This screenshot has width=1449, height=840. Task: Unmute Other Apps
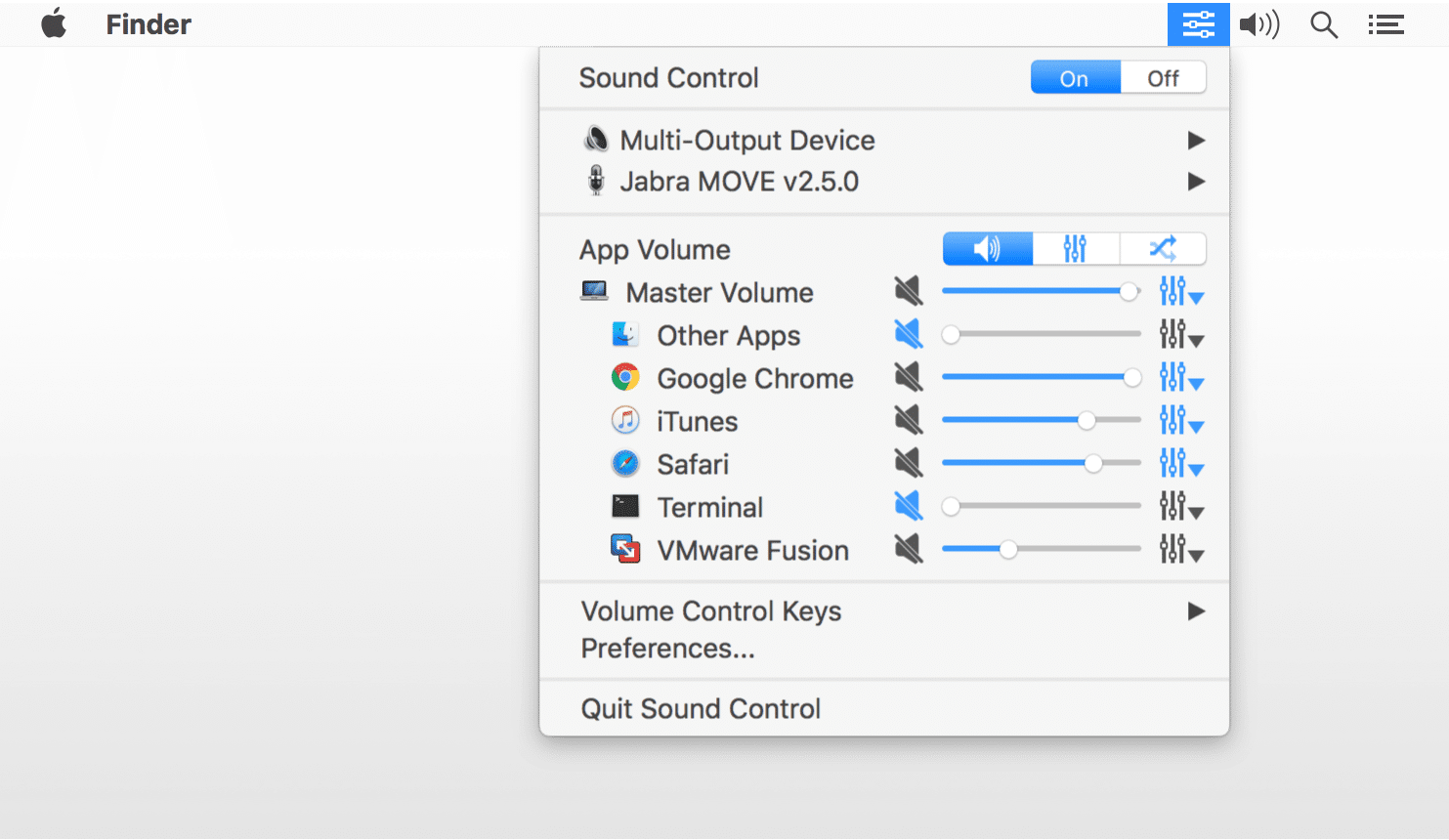909,334
